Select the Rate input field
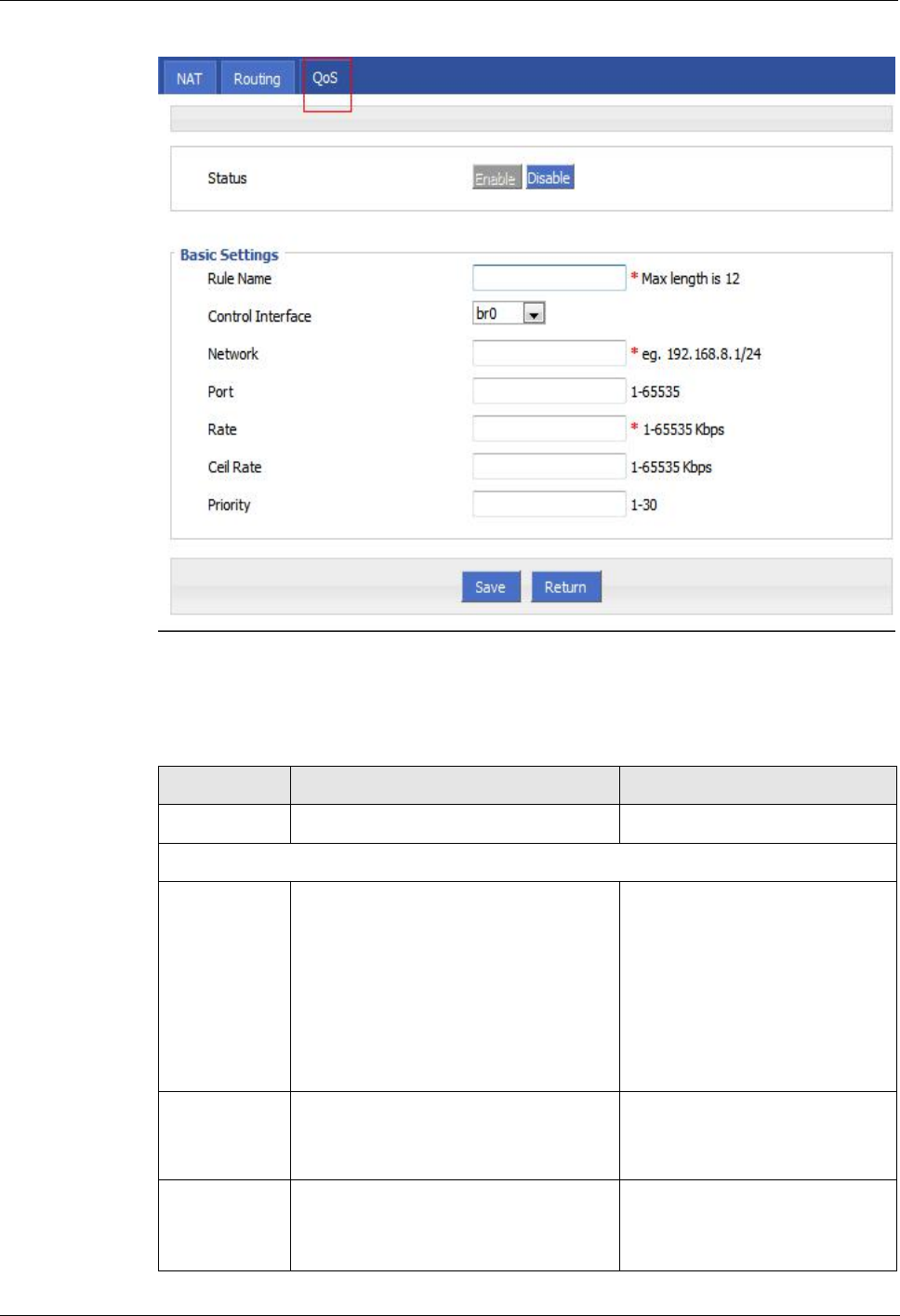The height and width of the screenshot is (1316, 900). tap(549, 428)
